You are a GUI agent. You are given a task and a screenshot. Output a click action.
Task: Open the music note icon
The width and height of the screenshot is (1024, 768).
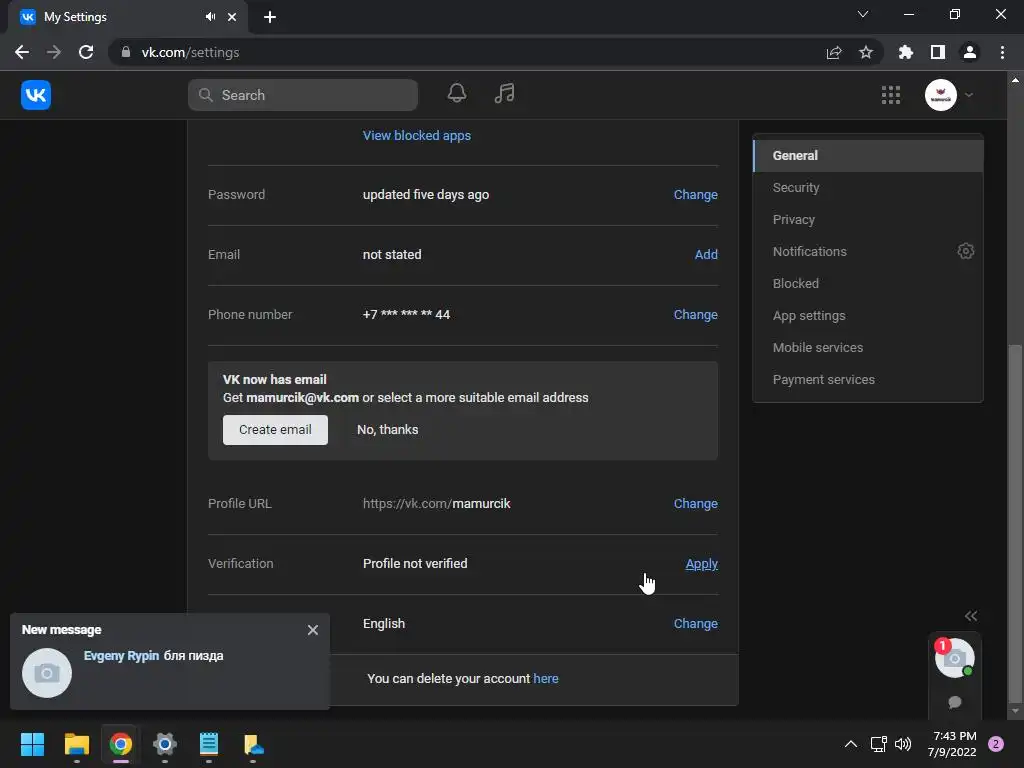504,93
